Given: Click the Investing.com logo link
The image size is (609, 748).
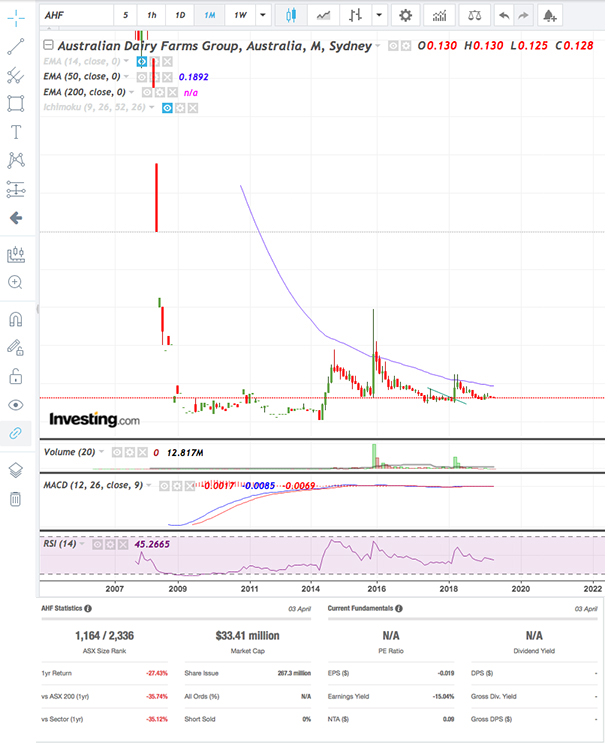Looking at the screenshot, I should [x=94, y=419].
